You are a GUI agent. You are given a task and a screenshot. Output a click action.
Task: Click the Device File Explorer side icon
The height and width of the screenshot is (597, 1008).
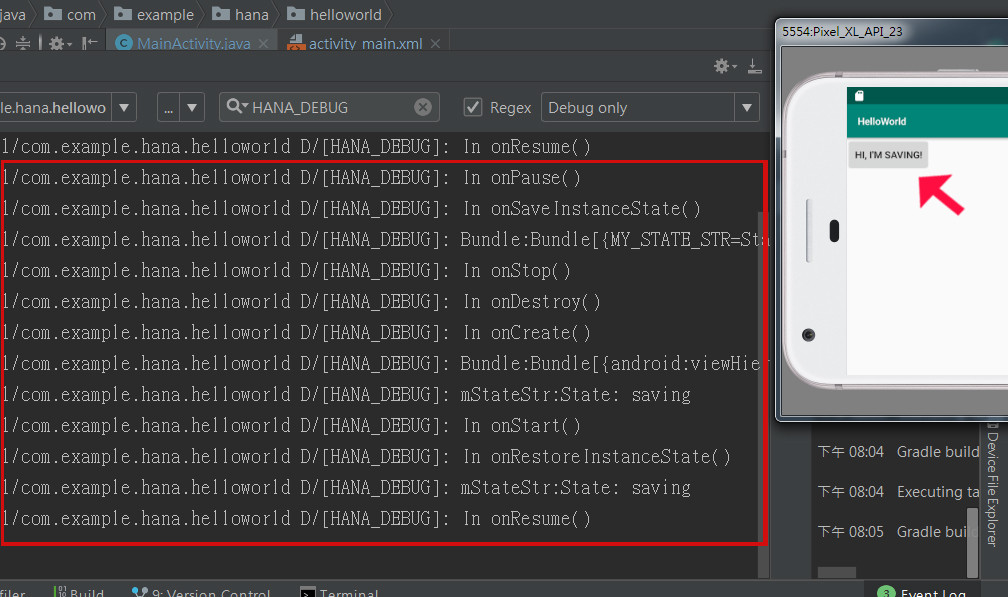[x=992, y=425]
